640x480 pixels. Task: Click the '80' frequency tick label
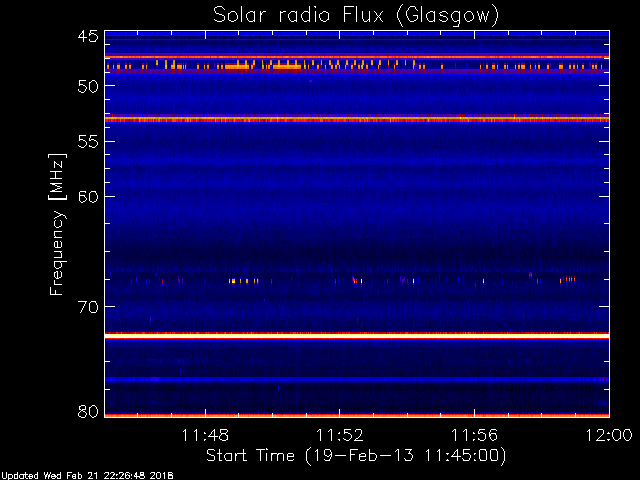click(88, 411)
